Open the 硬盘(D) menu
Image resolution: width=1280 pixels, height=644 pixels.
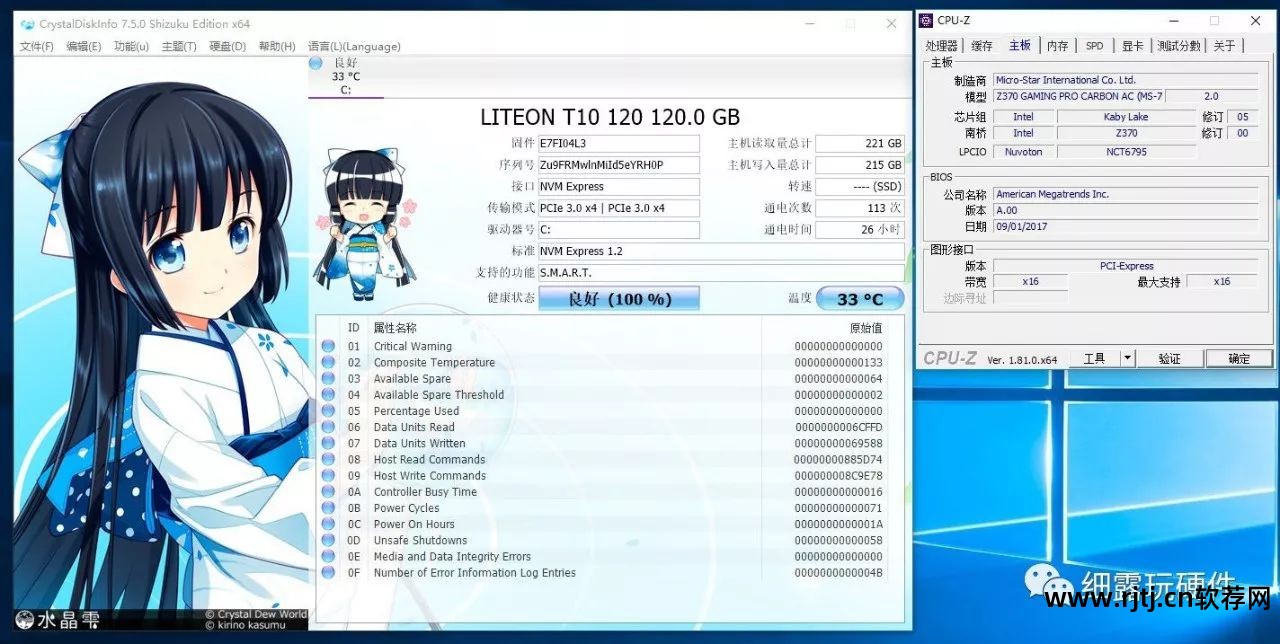point(227,46)
